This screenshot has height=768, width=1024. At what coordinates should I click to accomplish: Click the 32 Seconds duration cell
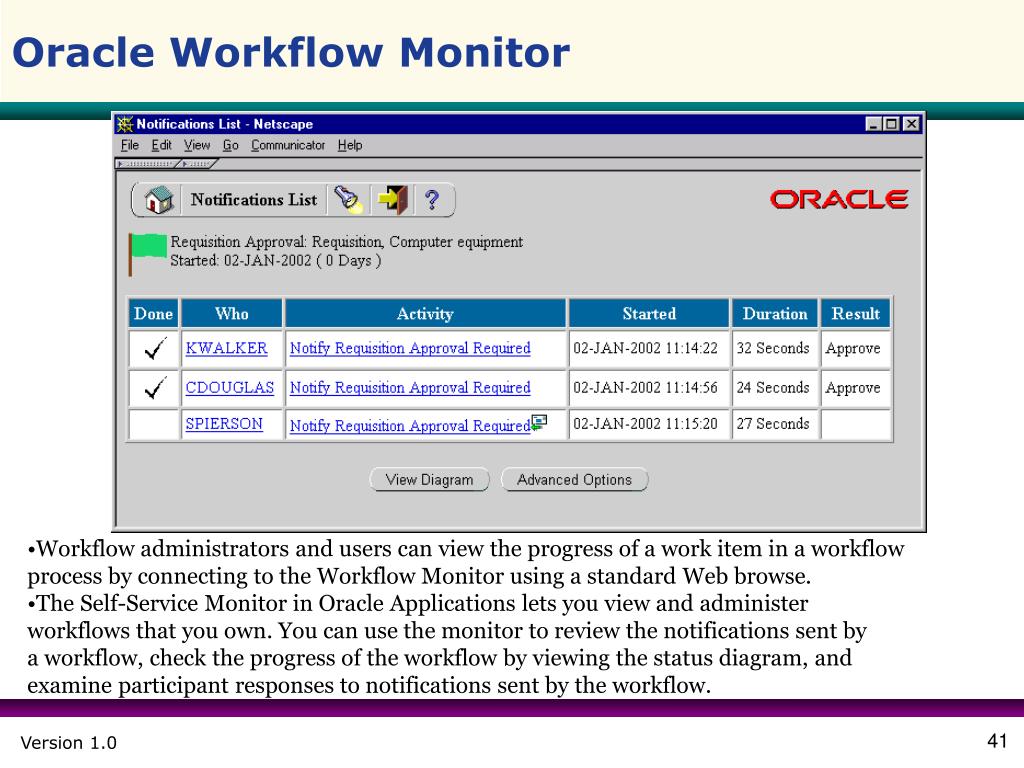click(x=773, y=348)
